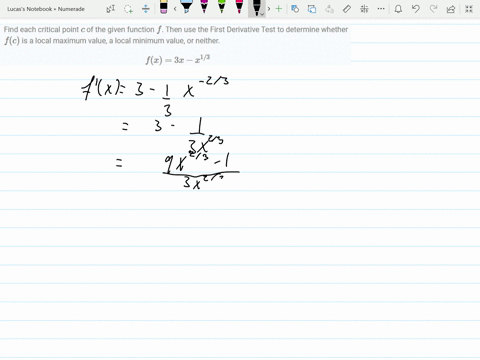Redo the last action
The image size is (480, 360).
433,9
